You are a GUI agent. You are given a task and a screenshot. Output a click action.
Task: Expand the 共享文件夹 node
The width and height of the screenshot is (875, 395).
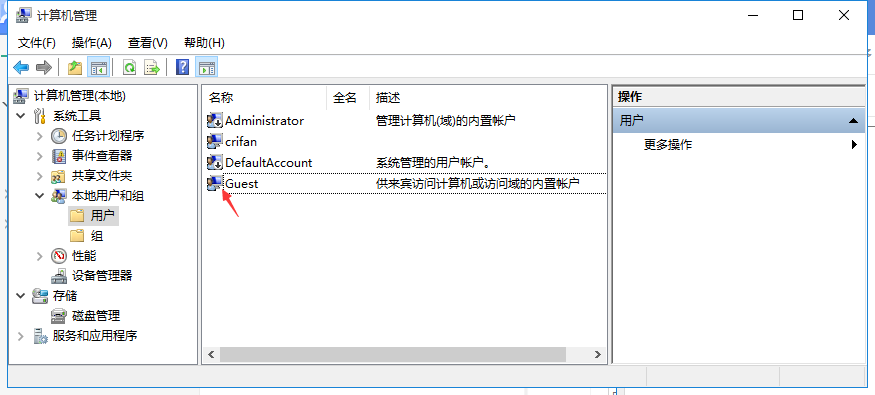coord(40,176)
